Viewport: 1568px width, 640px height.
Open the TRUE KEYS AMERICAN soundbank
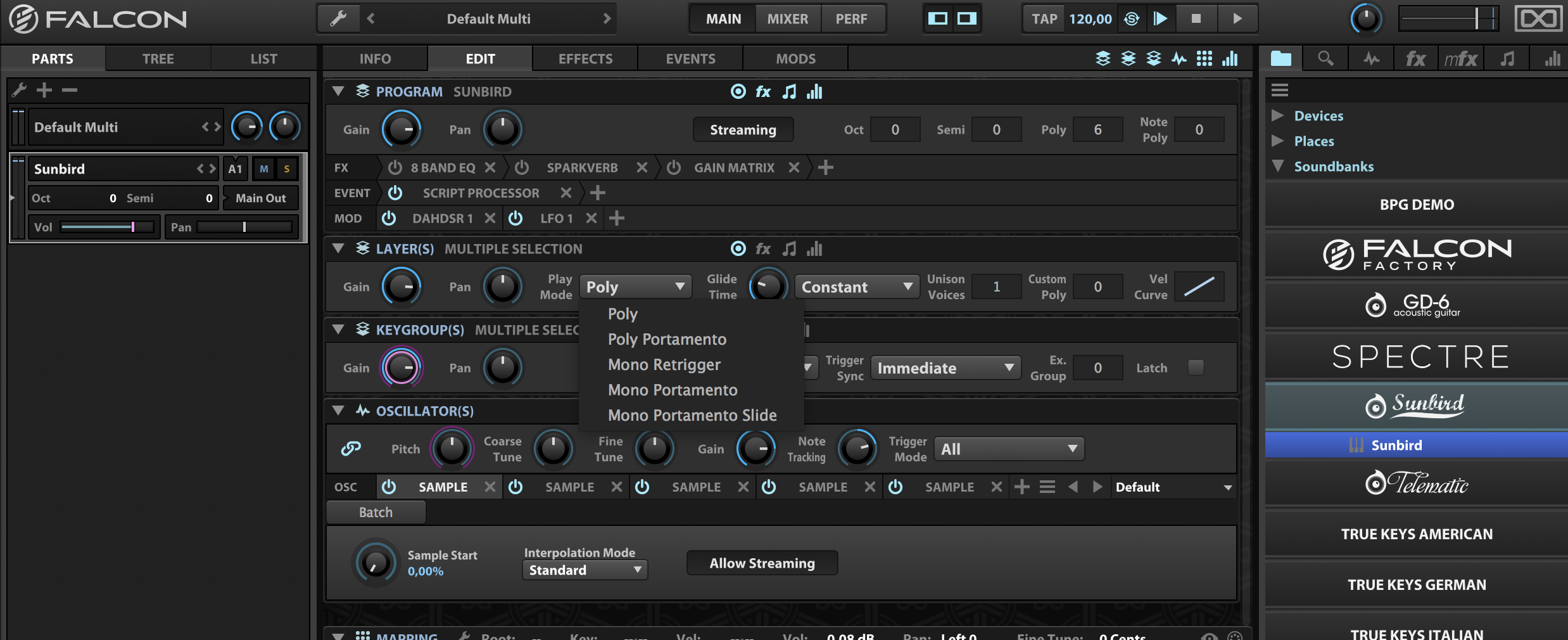pyautogui.click(x=1417, y=534)
